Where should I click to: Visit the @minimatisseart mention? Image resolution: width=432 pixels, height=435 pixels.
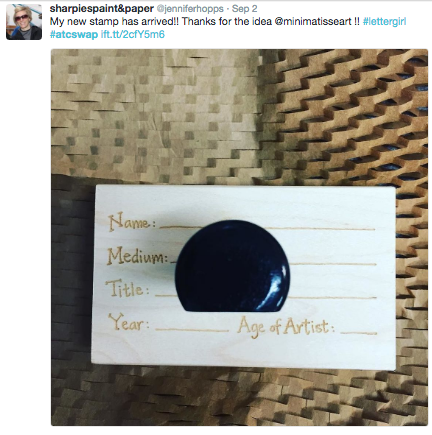(x=313, y=22)
